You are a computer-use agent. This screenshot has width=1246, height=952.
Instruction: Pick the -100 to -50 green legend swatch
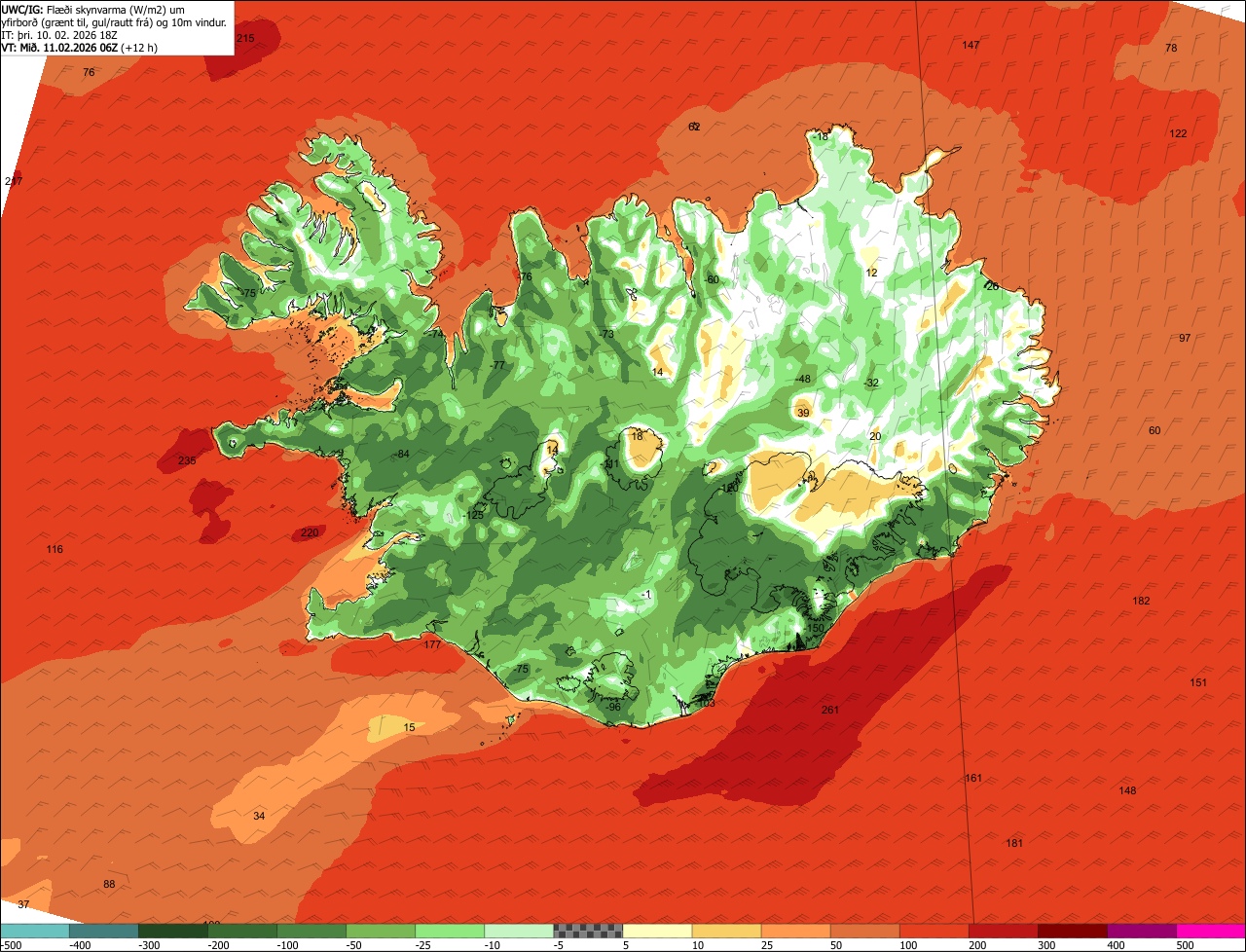311,931
